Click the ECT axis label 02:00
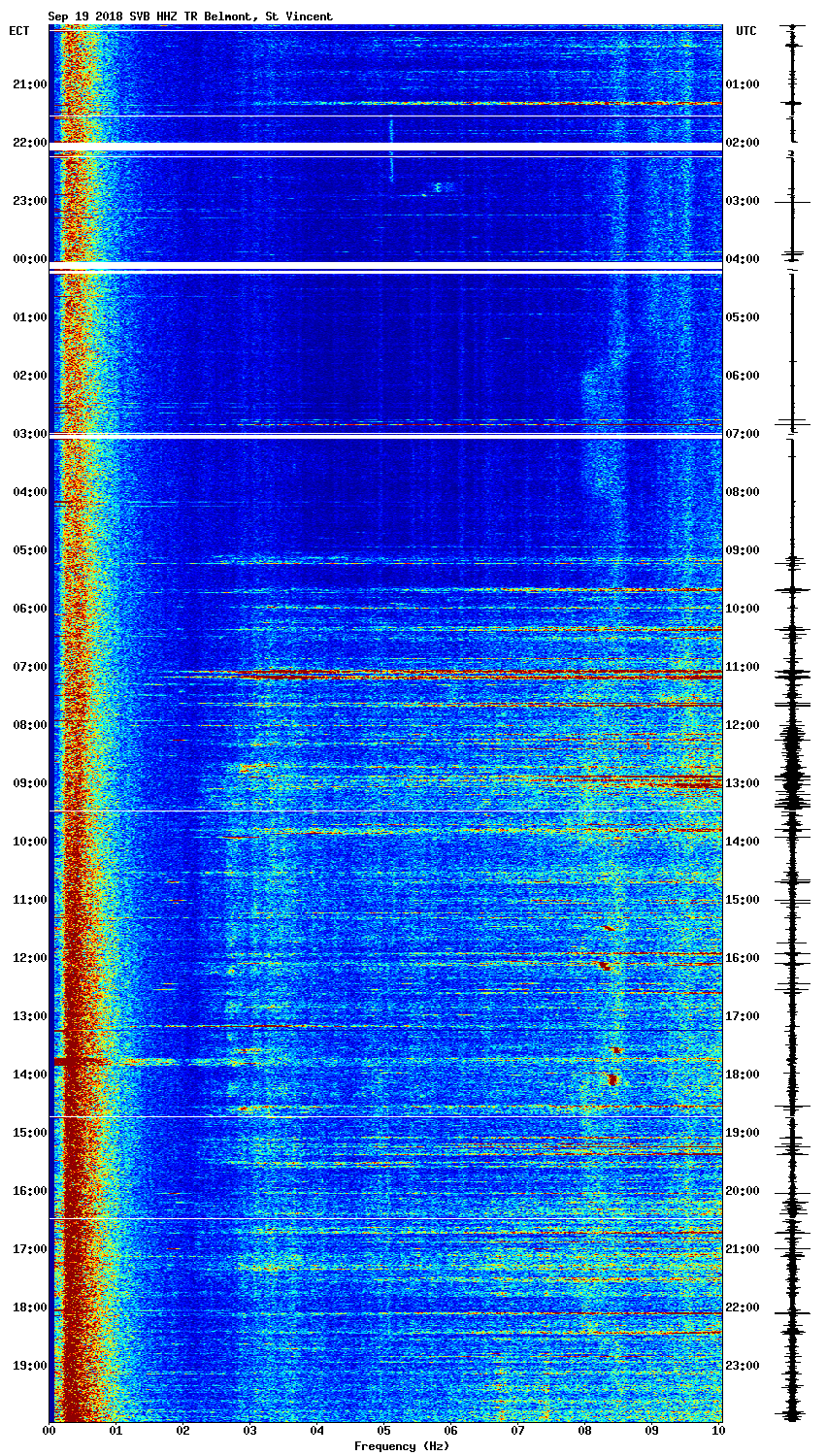Screen dimensions: 827x1456 point(29,376)
